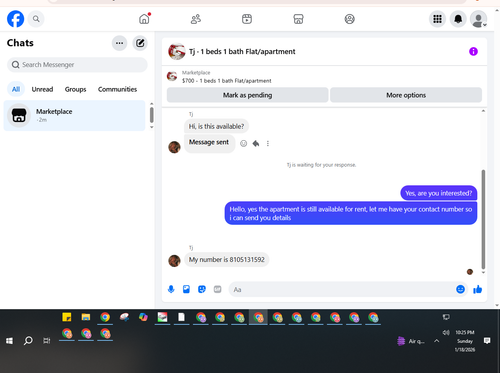Open the $700 apartment listing link
The image size is (500, 373).
tap(226, 81)
